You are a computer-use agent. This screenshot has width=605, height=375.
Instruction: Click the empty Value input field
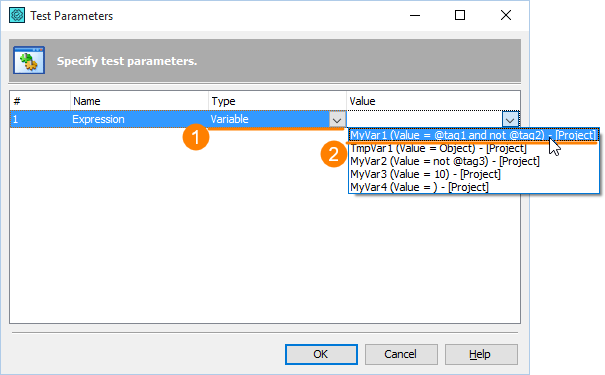pos(425,119)
